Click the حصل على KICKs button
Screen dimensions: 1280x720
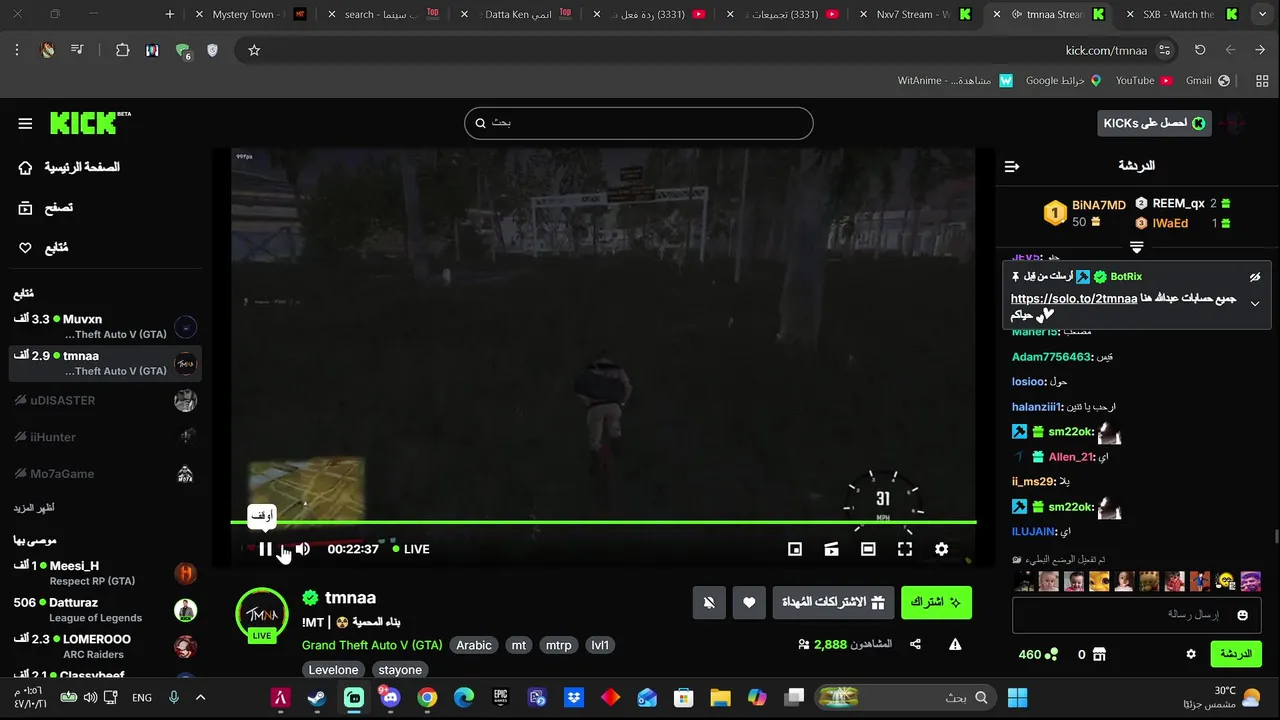pyautogui.click(x=1154, y=123)
